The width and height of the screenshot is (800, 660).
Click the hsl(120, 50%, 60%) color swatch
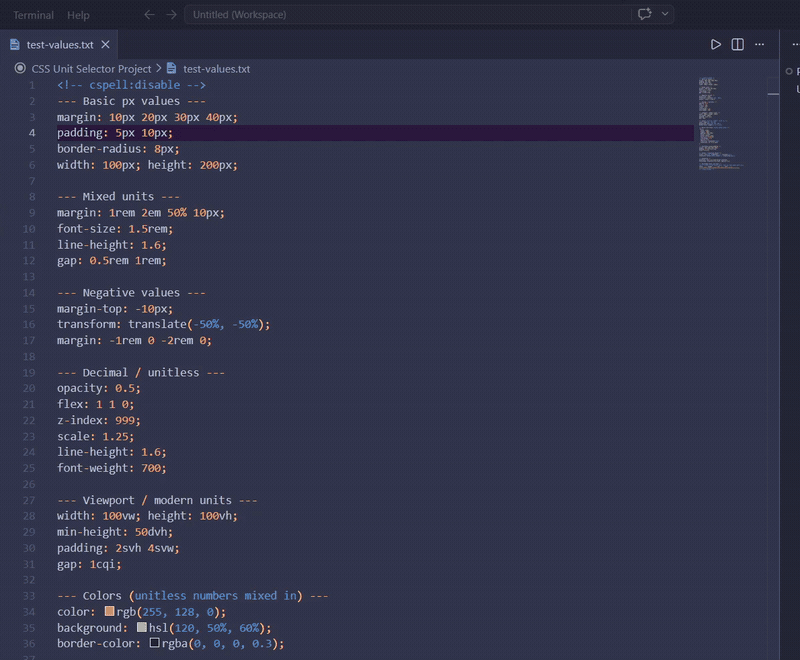[142, 627]
